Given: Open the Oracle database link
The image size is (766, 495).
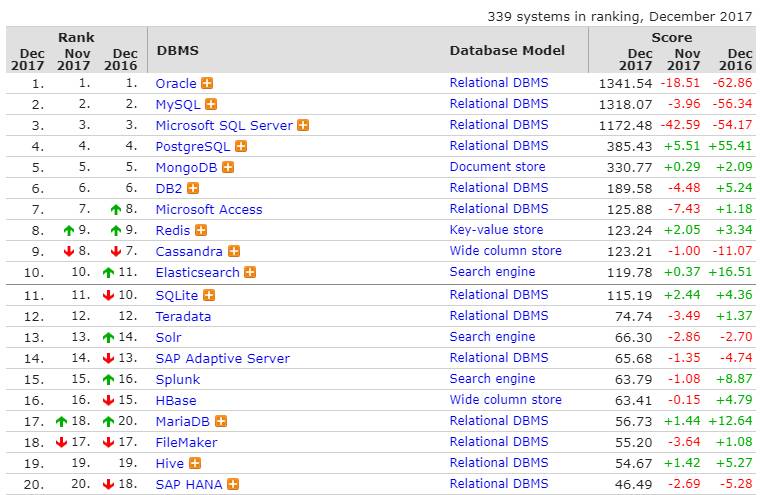Looking at the screenshot, I should [176, 83].
